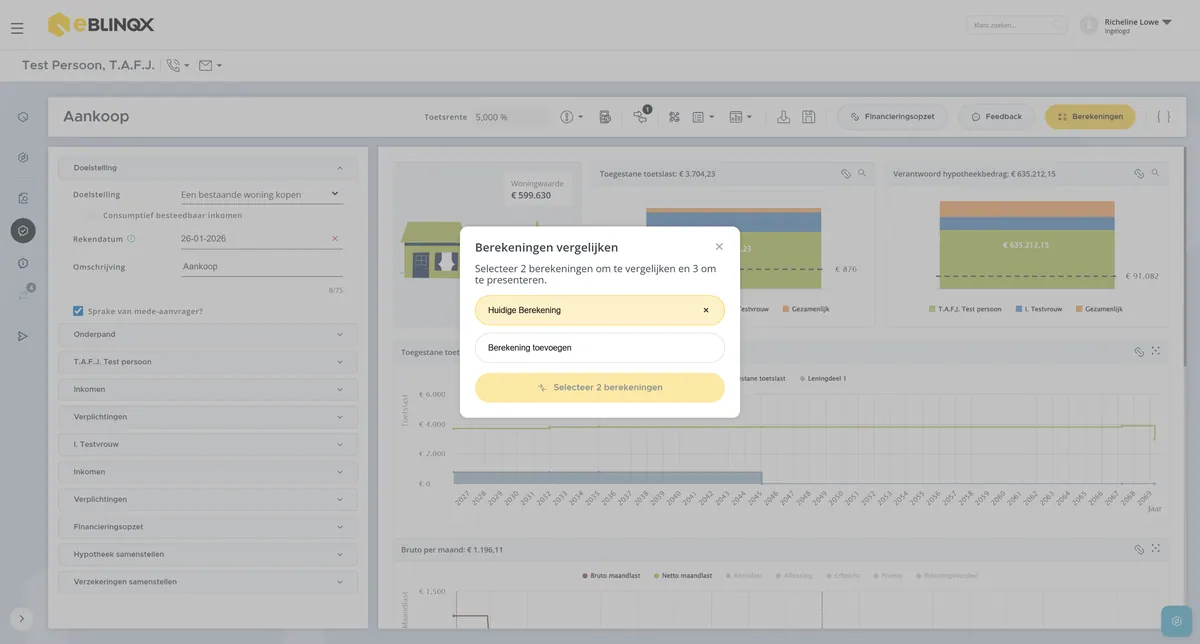The width and height of the screenshot is (1200, 644).
Task: Open the Doelstelling dropdown Een bestaande woning kopen
Action: point(261,194)
